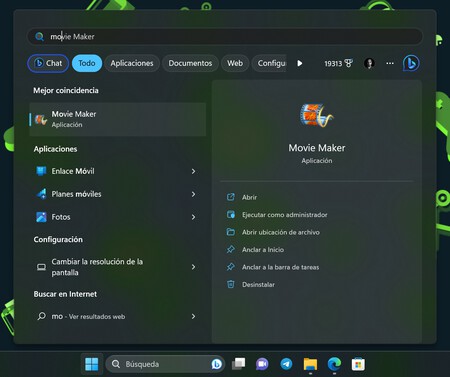Click the Bing Chat icon in the search header
This screenshot has width=450, height=377.
[411, 63]
